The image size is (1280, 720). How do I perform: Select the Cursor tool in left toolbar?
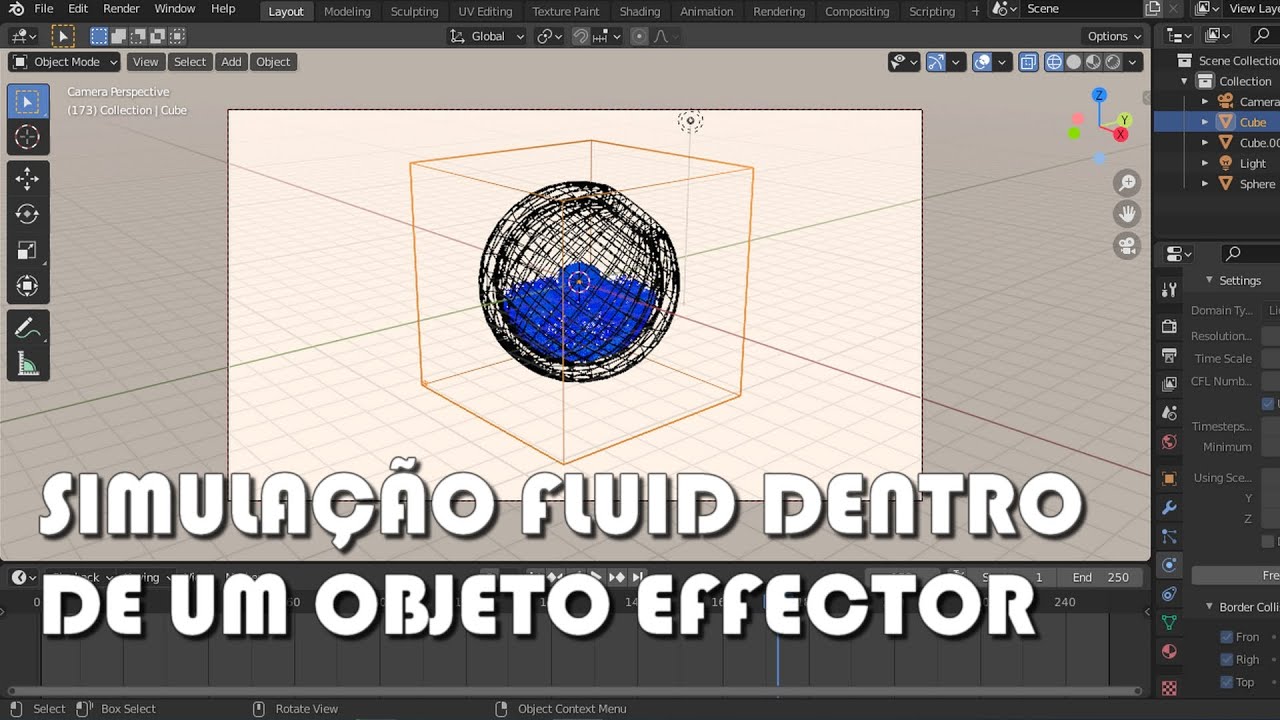(27, 137)
